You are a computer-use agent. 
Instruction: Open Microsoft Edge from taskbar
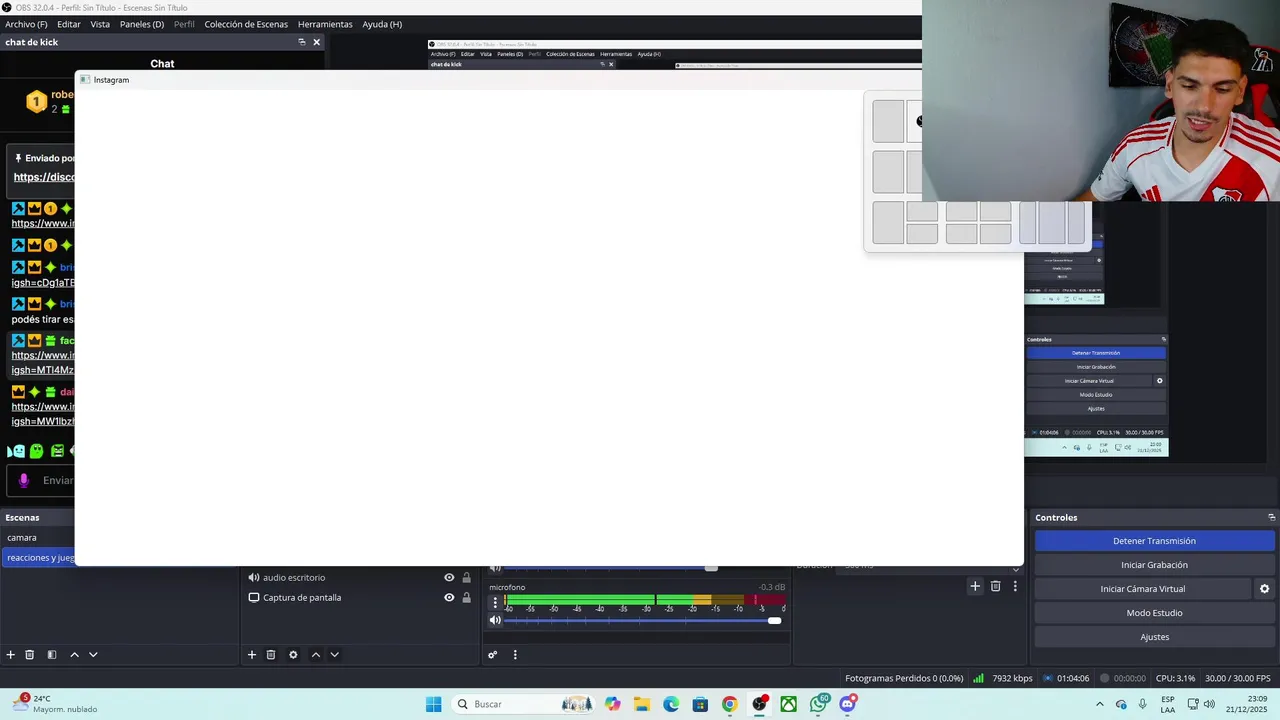pyautogui.click(x=671, y=704)
